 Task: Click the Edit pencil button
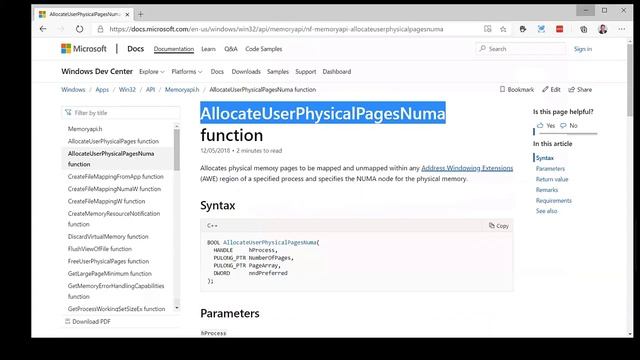pyautogui.click(x=551, y=89)
